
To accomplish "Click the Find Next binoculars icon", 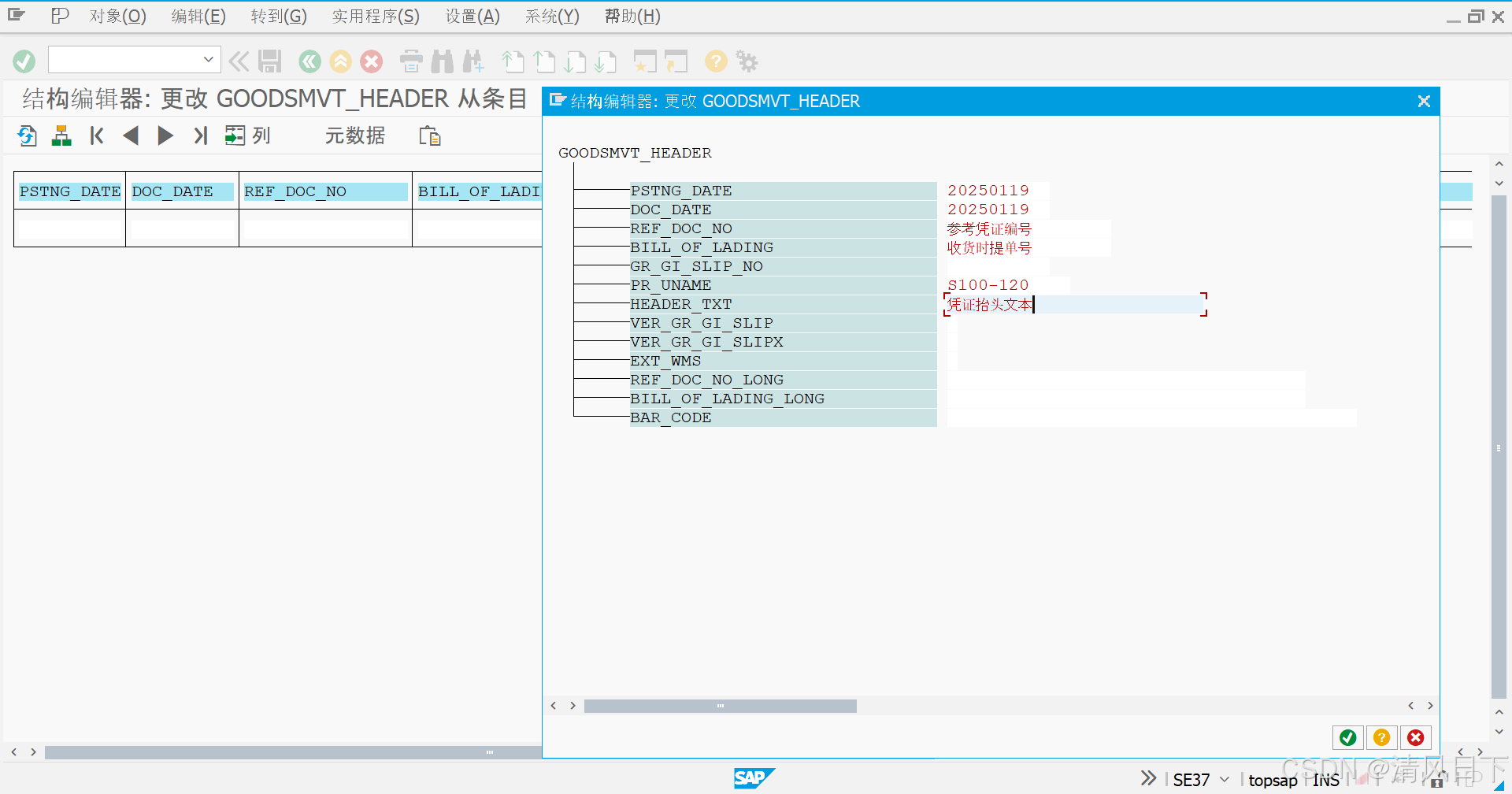I will point(473,61).
